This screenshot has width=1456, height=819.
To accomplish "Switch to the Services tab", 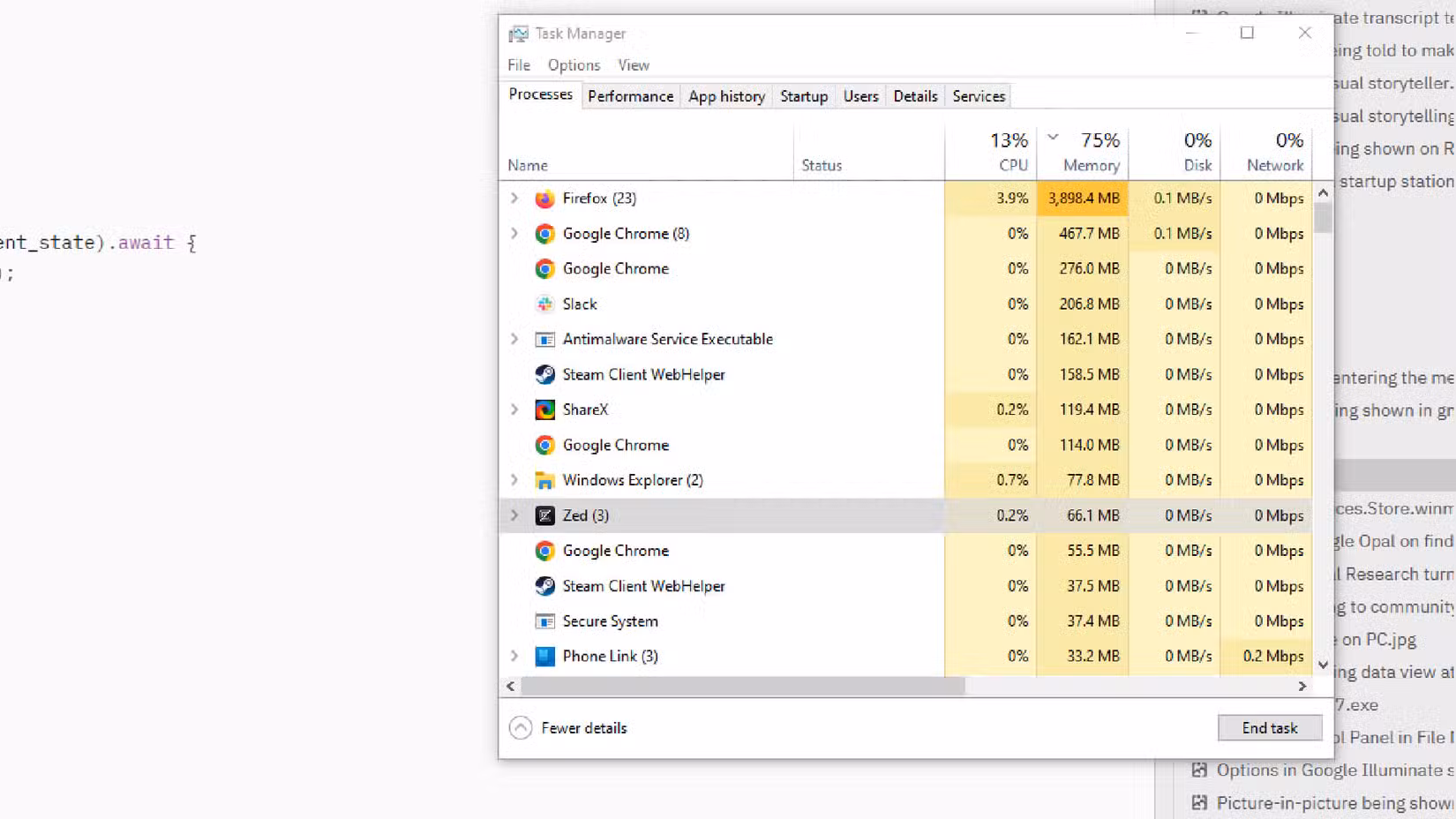I will (979, 96).
